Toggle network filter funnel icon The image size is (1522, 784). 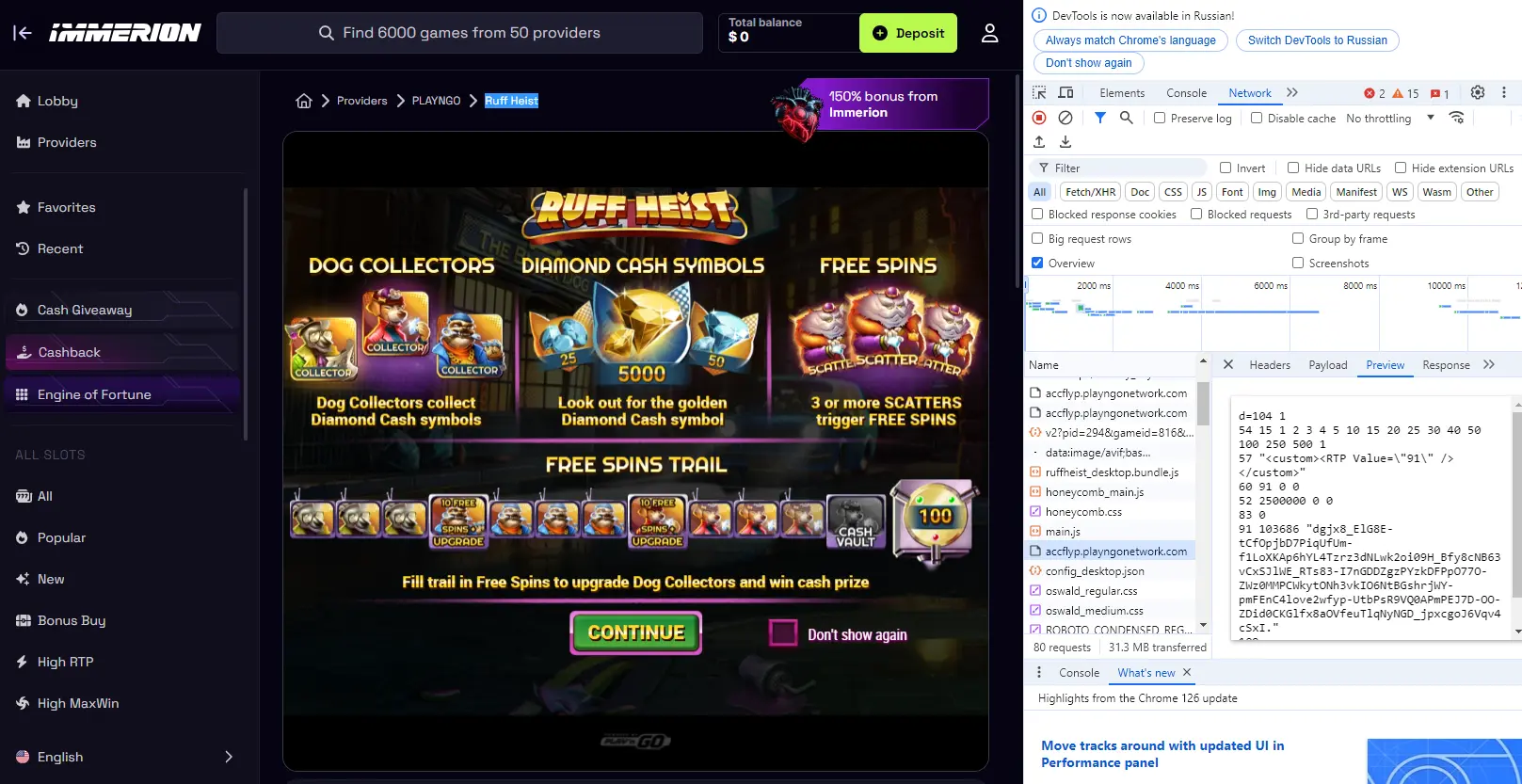coord(1100,118)
